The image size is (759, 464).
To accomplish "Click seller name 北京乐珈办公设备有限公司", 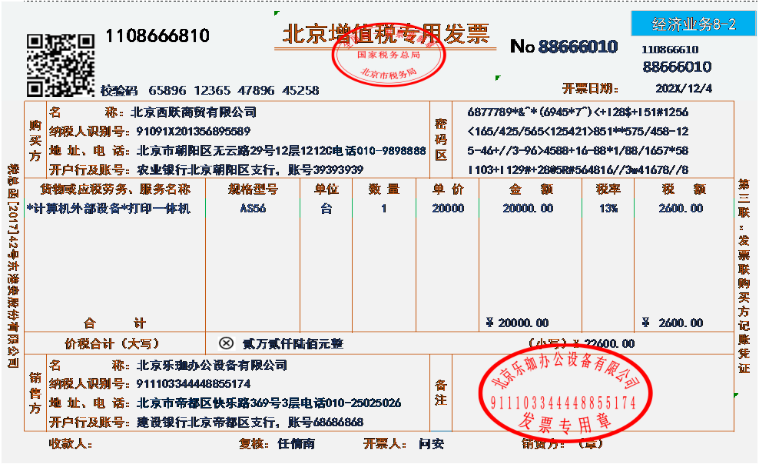I will click(x=212, y=365).
